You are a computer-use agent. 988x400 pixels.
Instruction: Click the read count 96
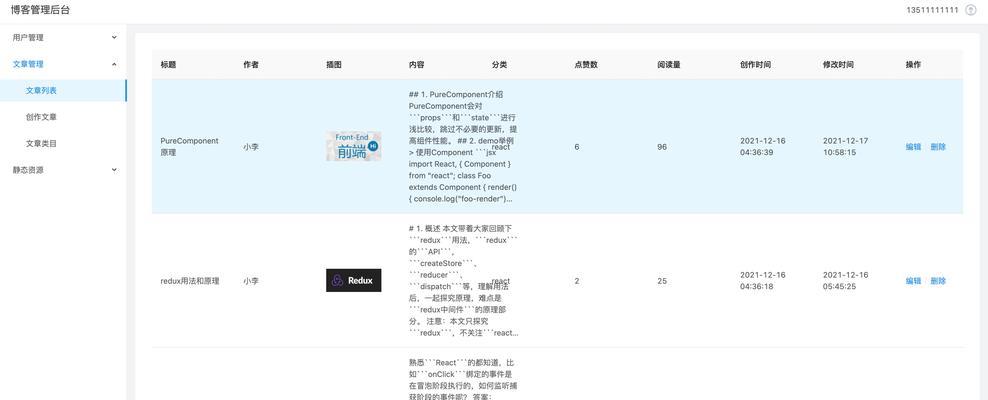662,147
